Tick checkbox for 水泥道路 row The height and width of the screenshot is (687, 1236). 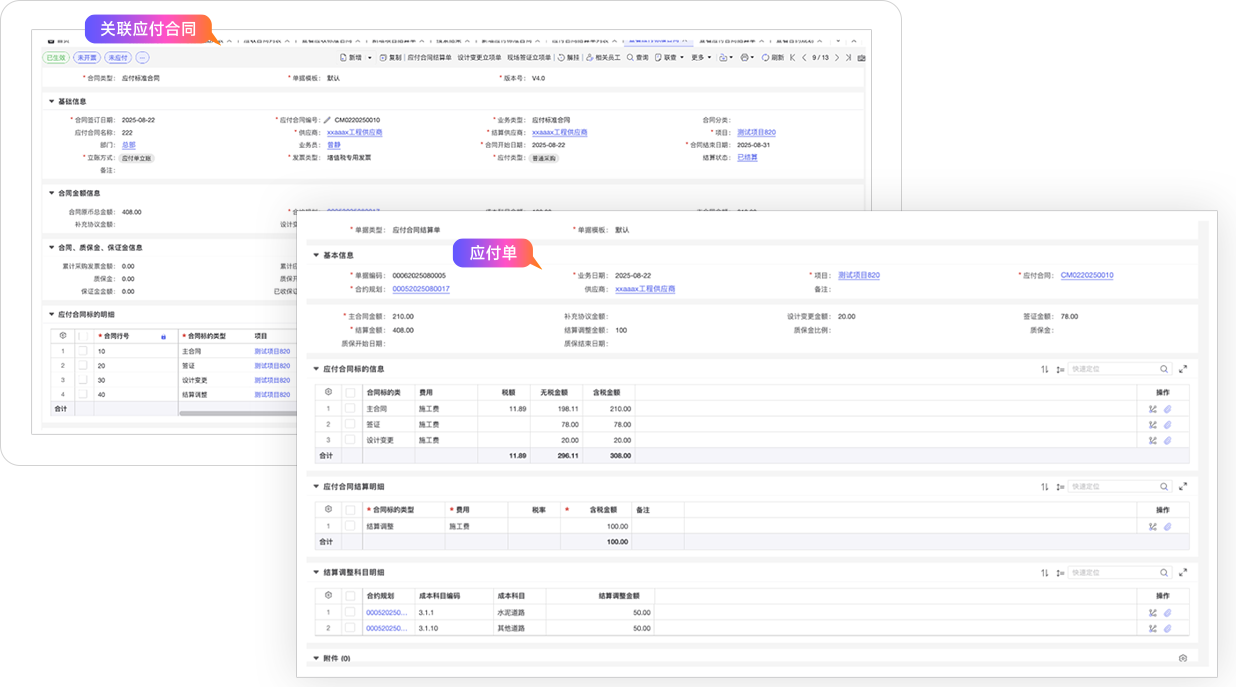(350, 612)
